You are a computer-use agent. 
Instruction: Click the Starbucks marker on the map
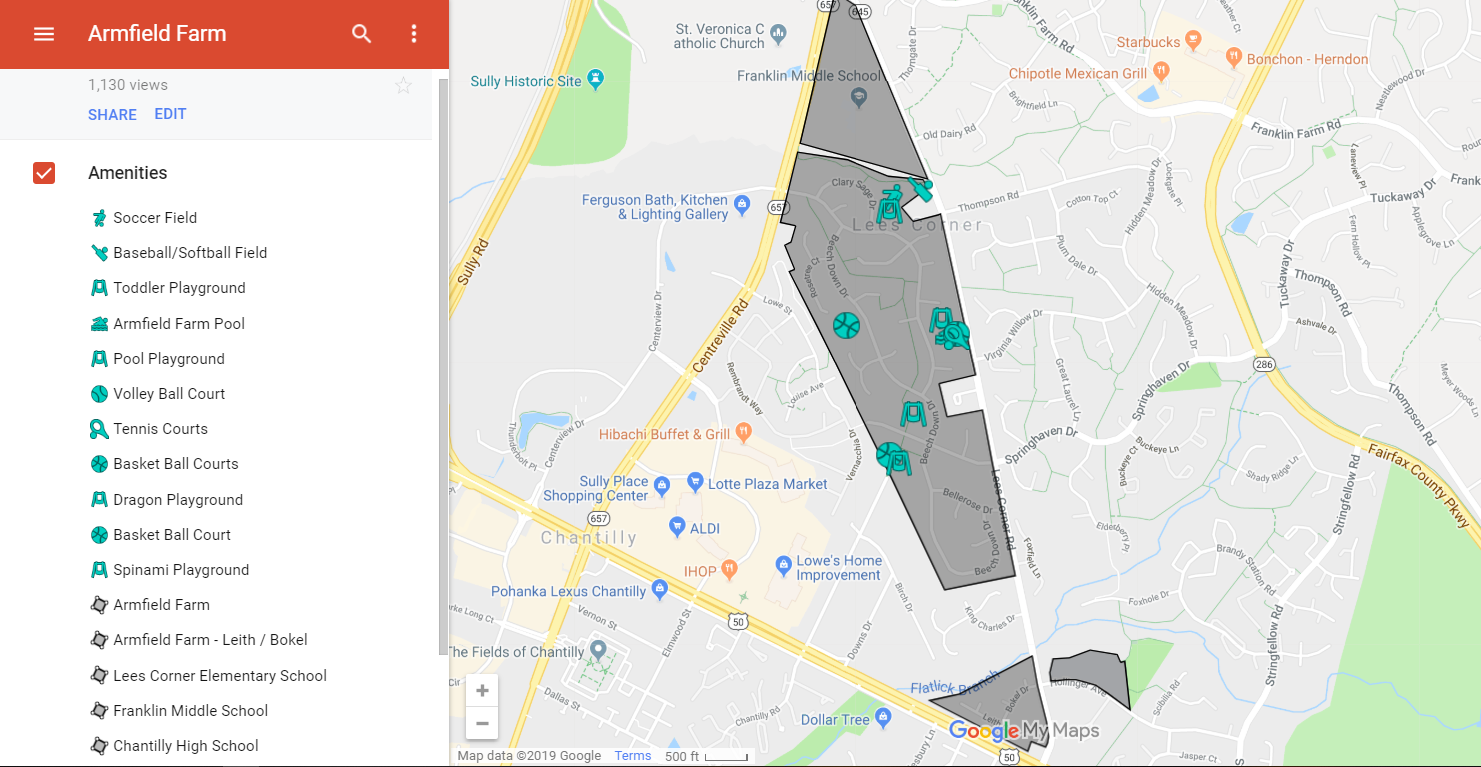coord(1191,40)
